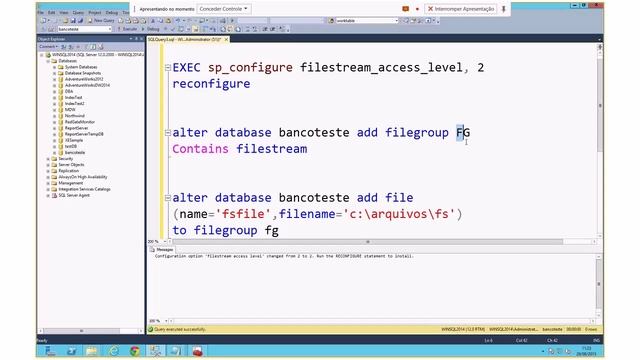Open Google Chrome from taskbar

pos(134,350)
